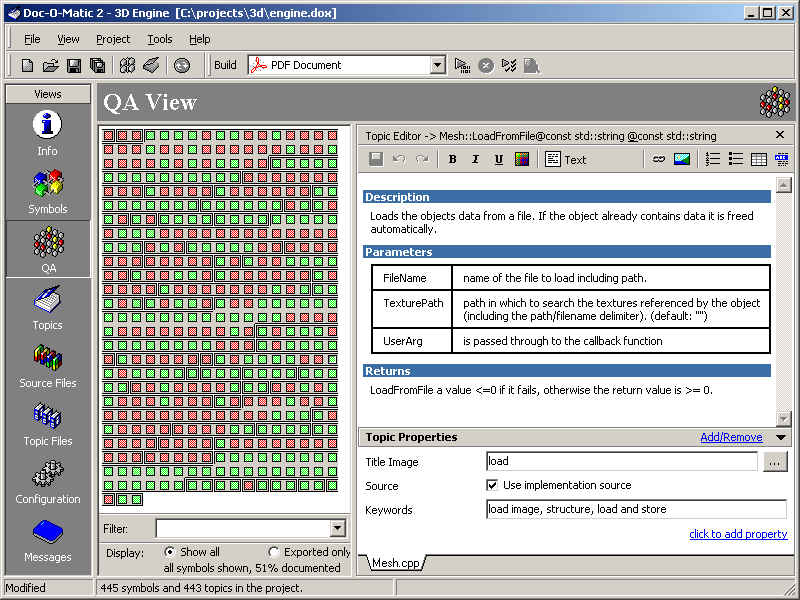Collapse the Topic Properties panel arrow
800x600 pixels.
(x=780, y=437)
